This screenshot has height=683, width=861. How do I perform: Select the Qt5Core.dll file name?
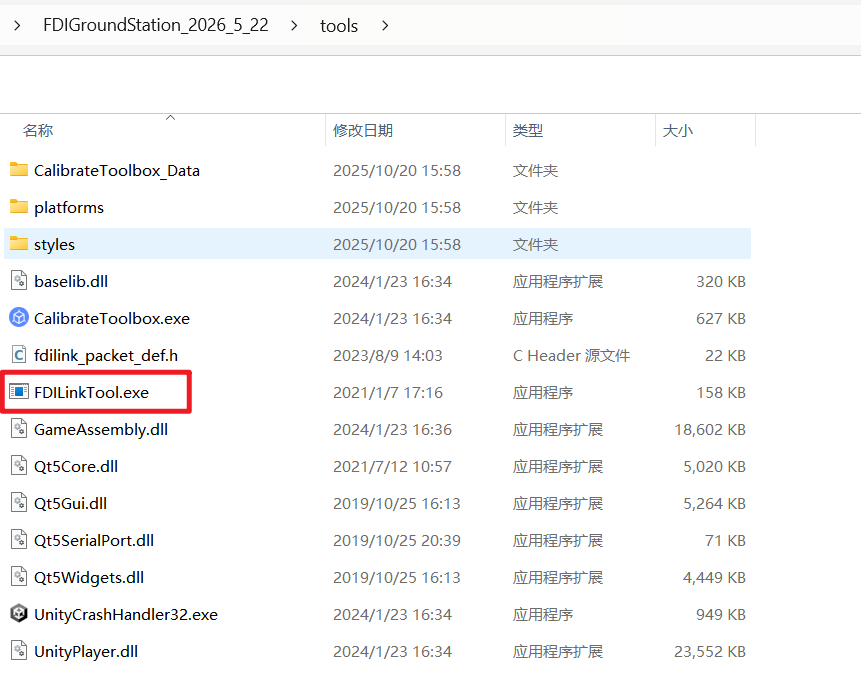click(76, 467)
